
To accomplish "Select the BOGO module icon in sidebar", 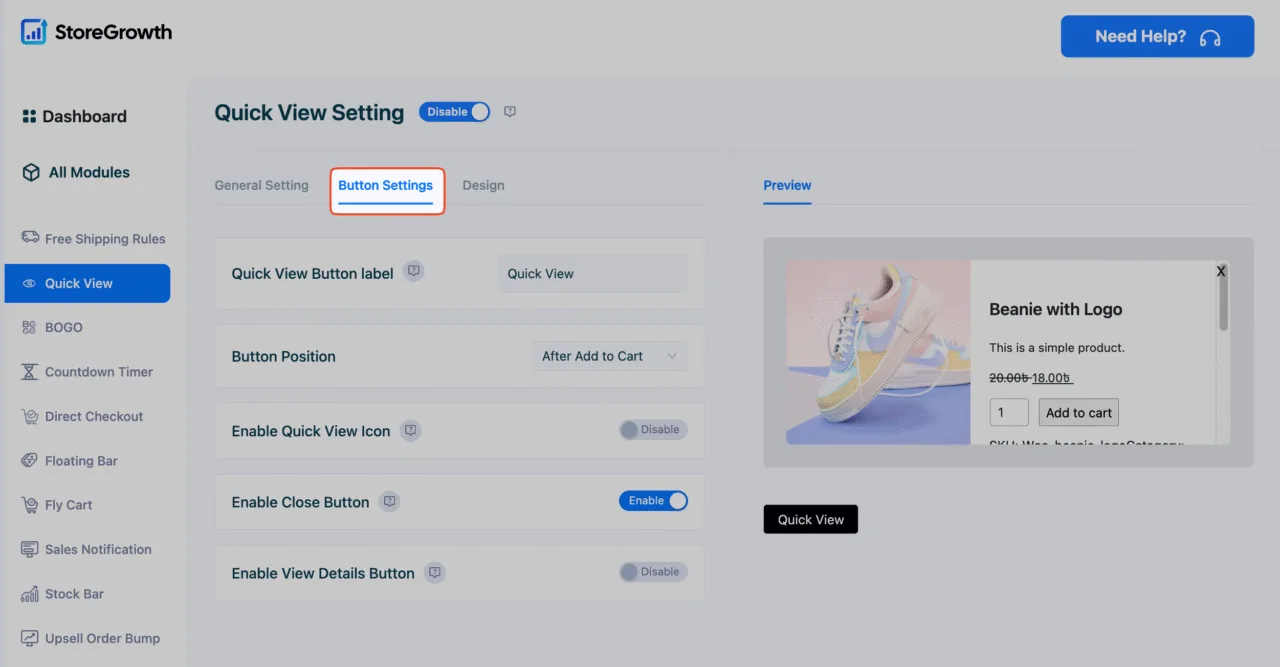I will click(30, 327).
